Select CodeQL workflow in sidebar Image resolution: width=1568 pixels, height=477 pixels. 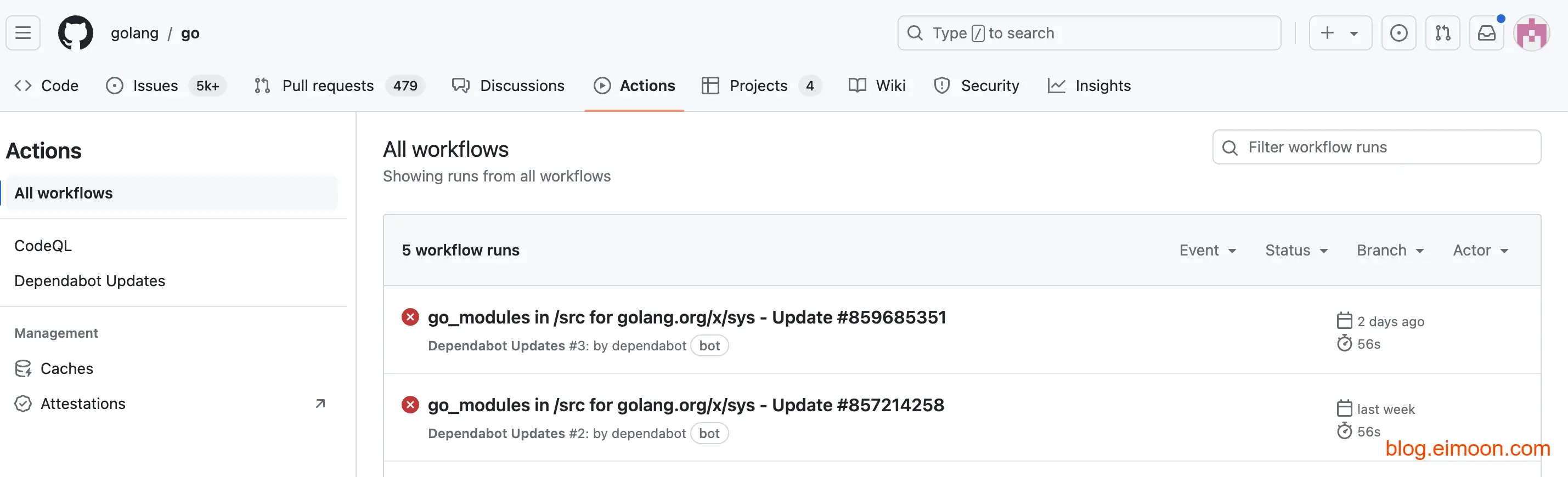(x=43, y=246)
